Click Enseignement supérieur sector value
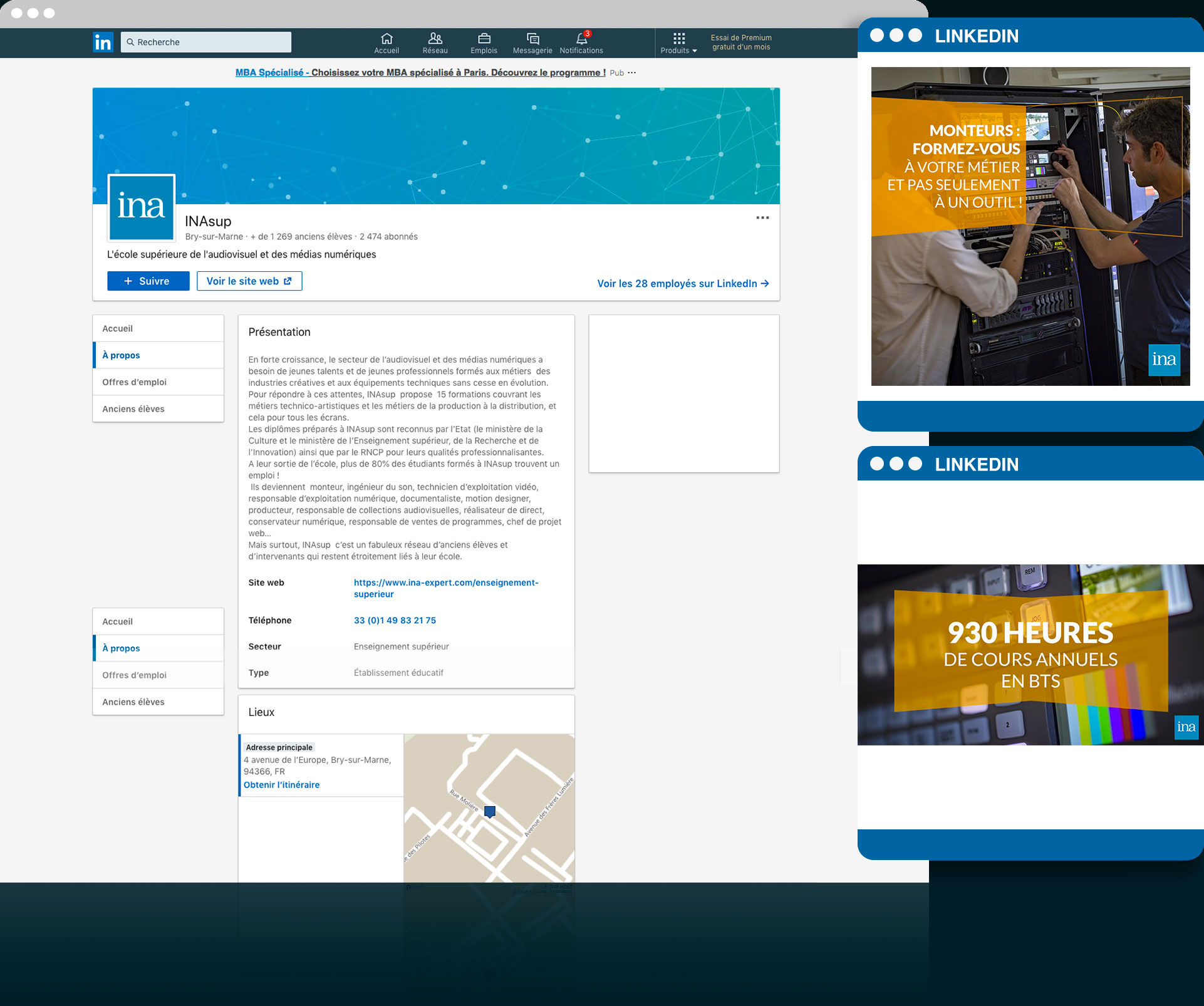Image resolution: width=1204 pixels, height=1006 pixels. click(x=402, y=646)
